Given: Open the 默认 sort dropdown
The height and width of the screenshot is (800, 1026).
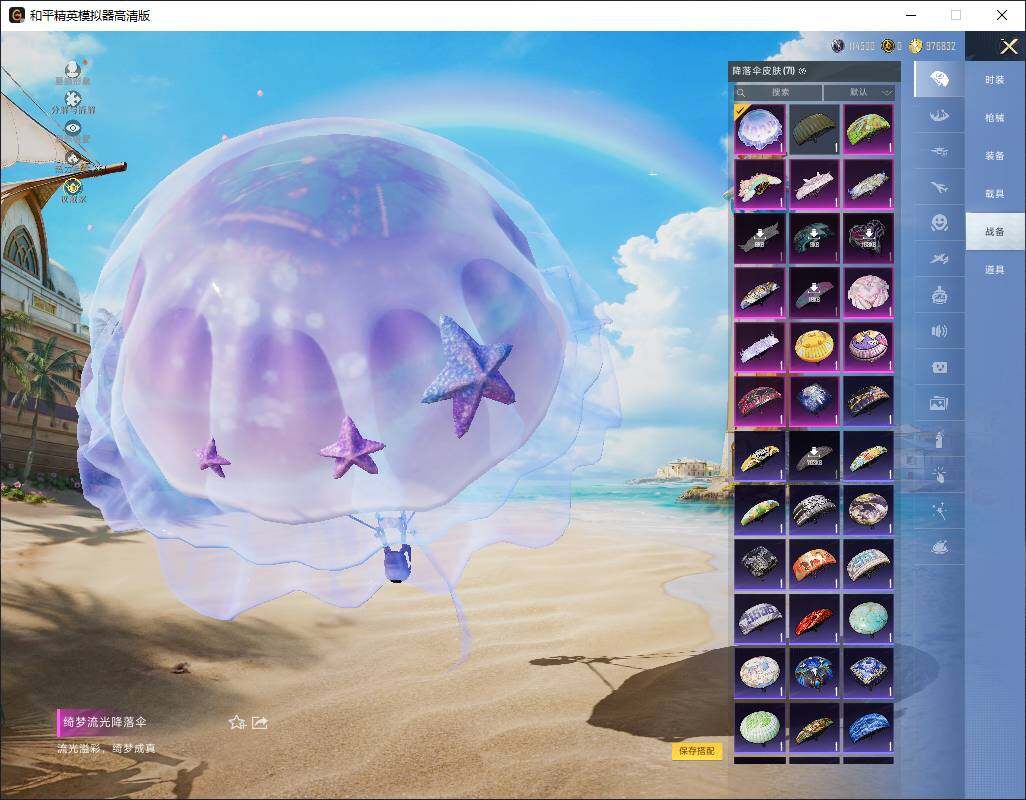Looking at the screenshot, I should pyautogui.click(x=860, y=92).
